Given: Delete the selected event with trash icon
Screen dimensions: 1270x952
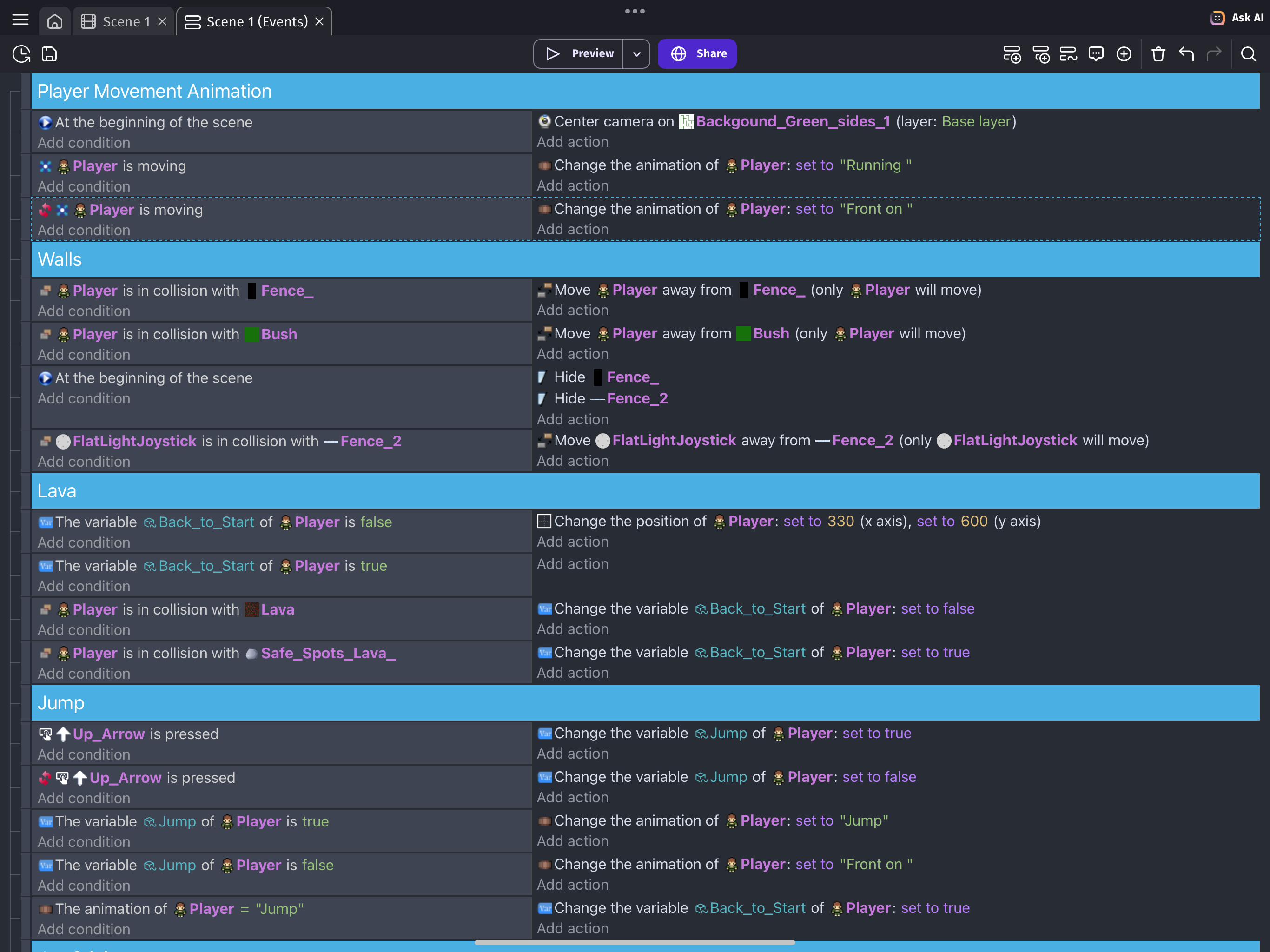Looking at the screenshot, I should [1158, 54].
